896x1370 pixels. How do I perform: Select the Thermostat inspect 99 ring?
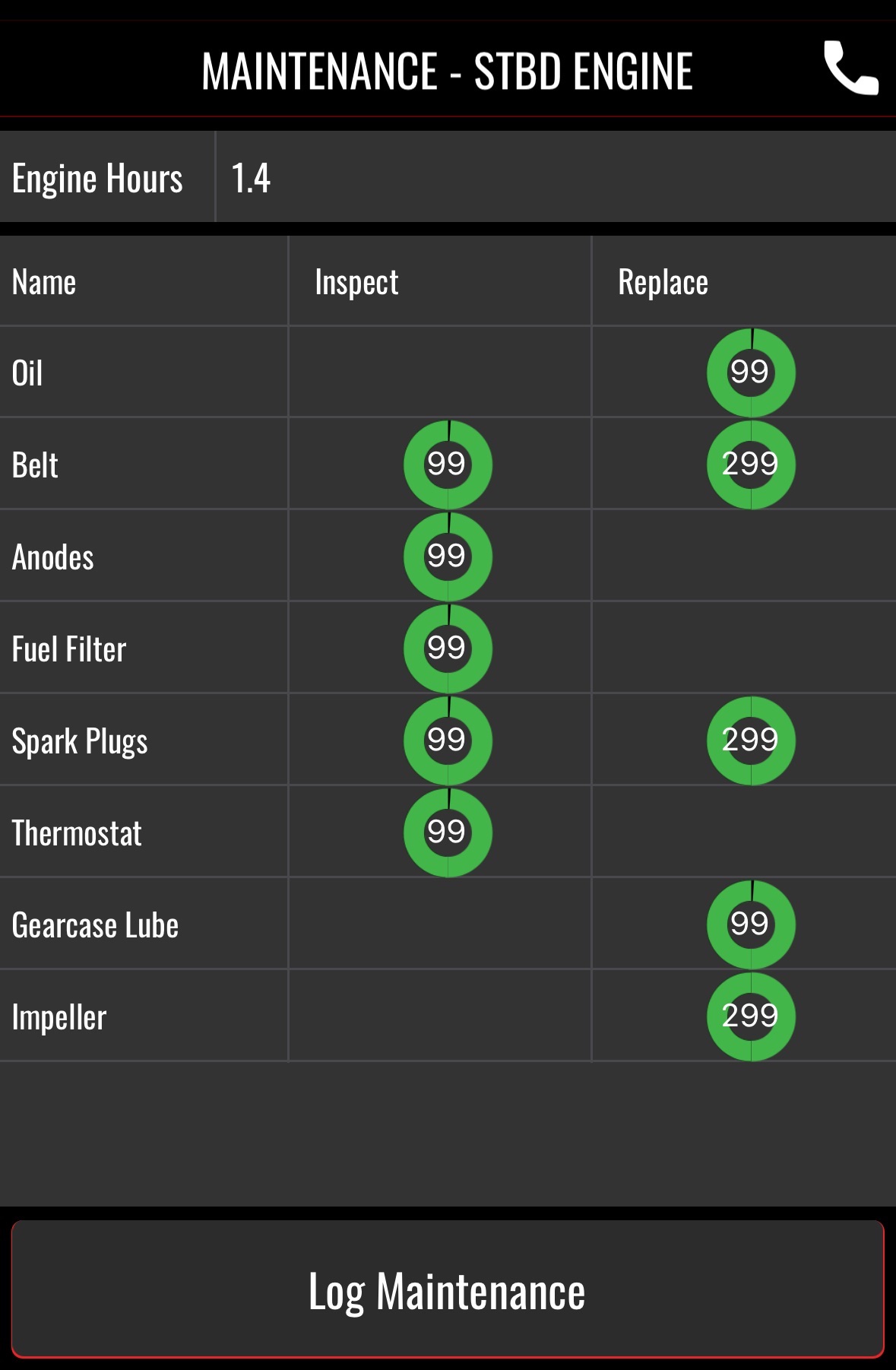448,832
